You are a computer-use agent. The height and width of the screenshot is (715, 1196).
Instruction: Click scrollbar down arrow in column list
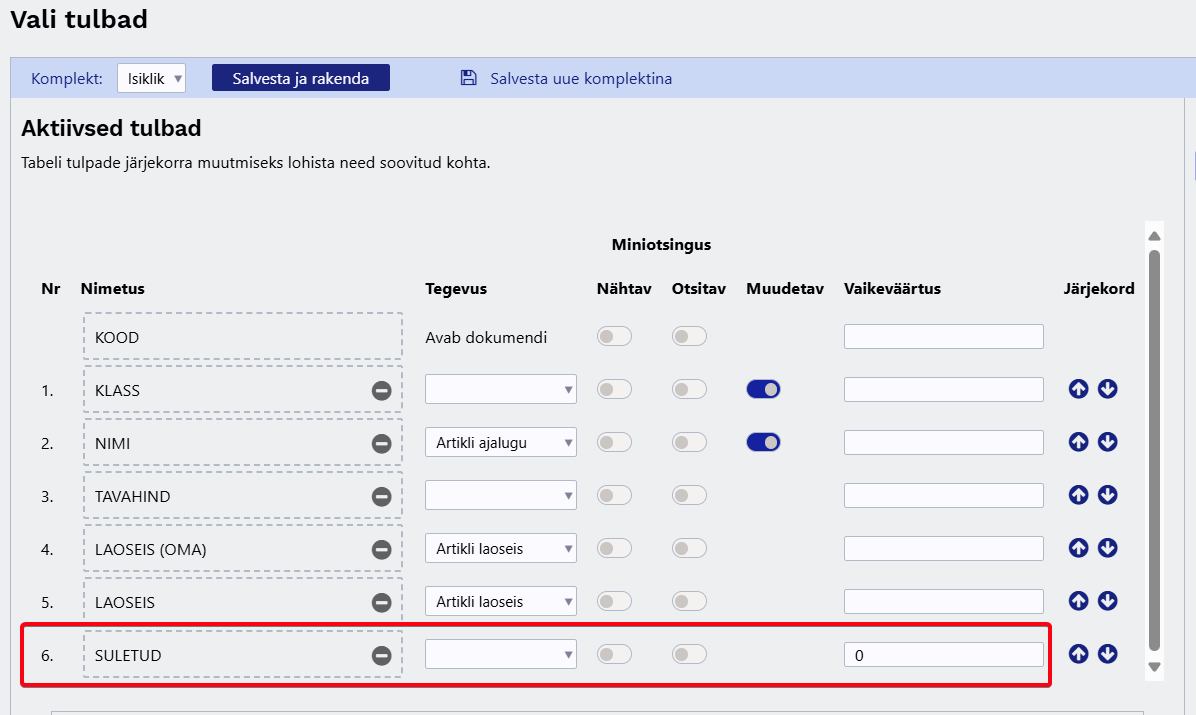tap(1154, 666)
